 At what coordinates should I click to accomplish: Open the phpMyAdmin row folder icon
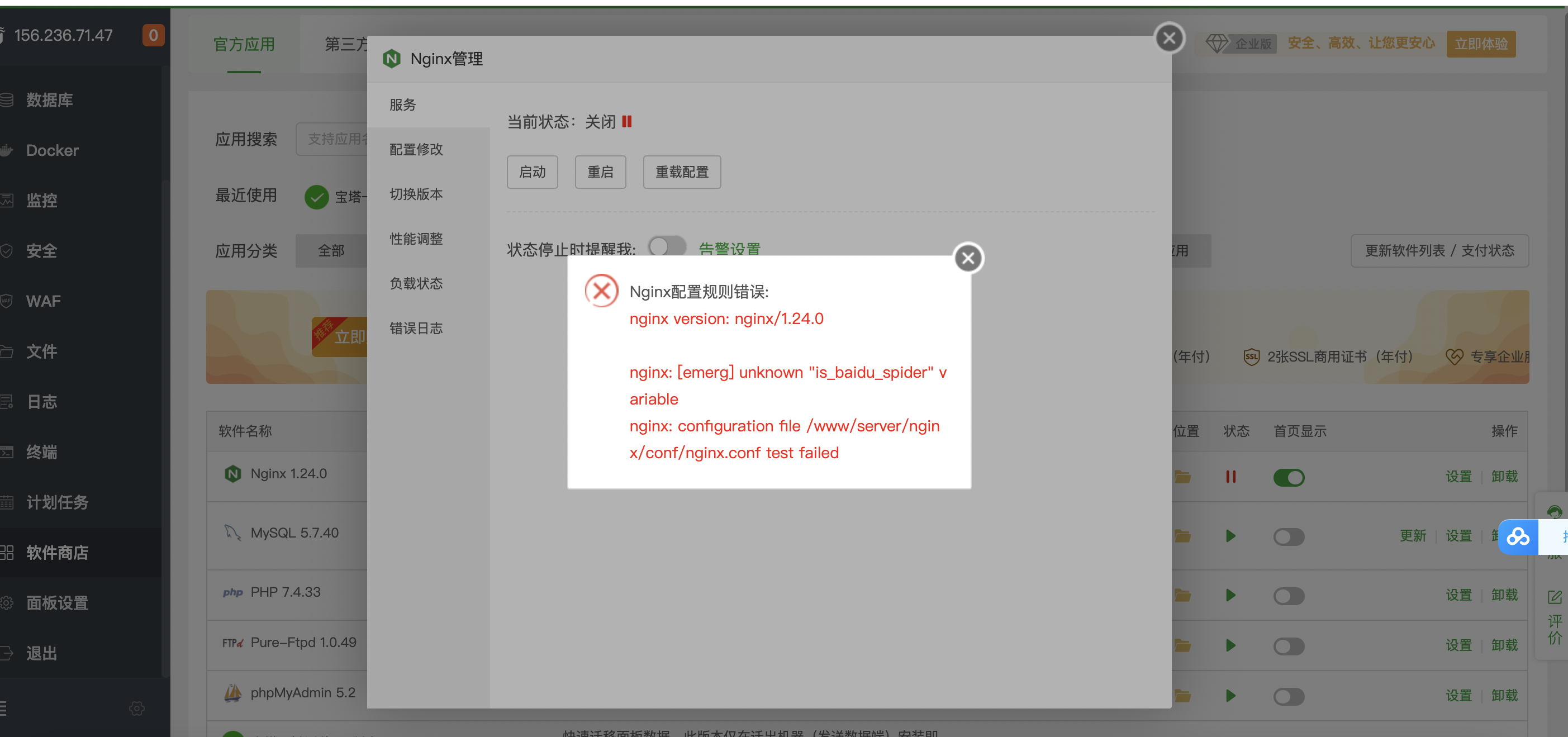click(1182, 696)
